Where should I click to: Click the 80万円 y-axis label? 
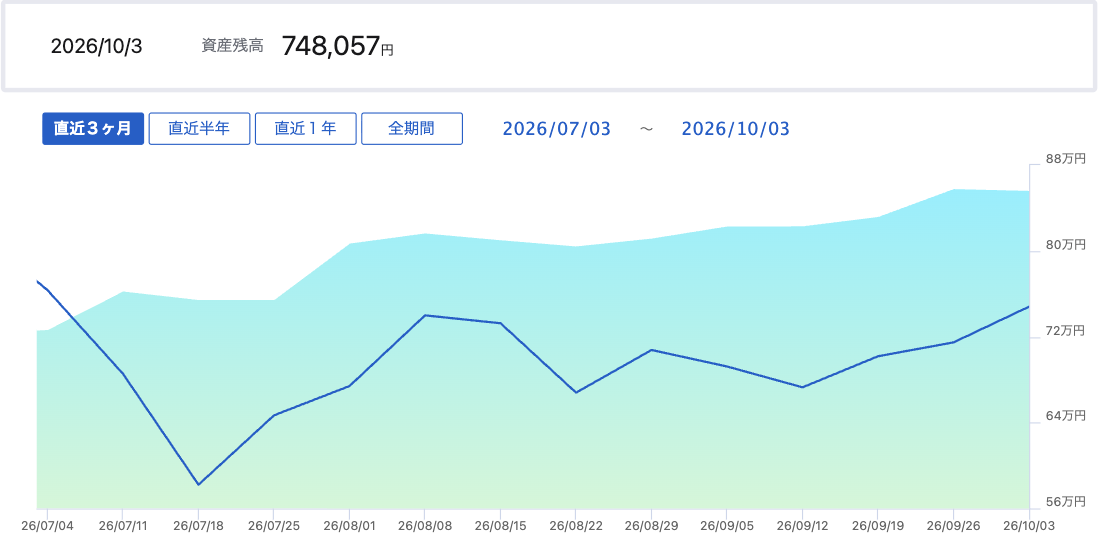pyautogui.click(x=1065, y=244)
